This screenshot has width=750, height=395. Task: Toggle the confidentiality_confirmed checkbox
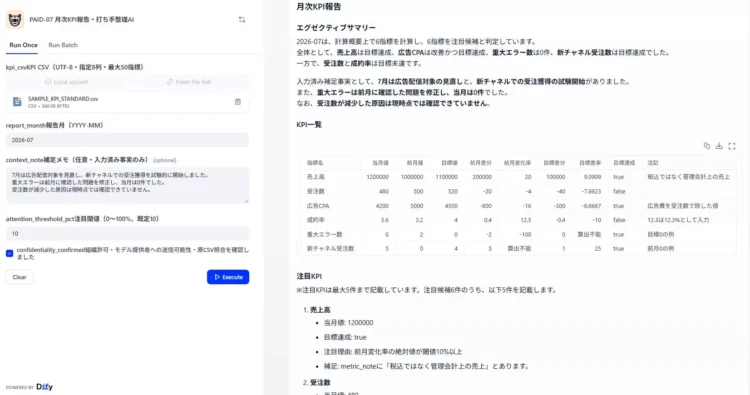coord(10,253)
